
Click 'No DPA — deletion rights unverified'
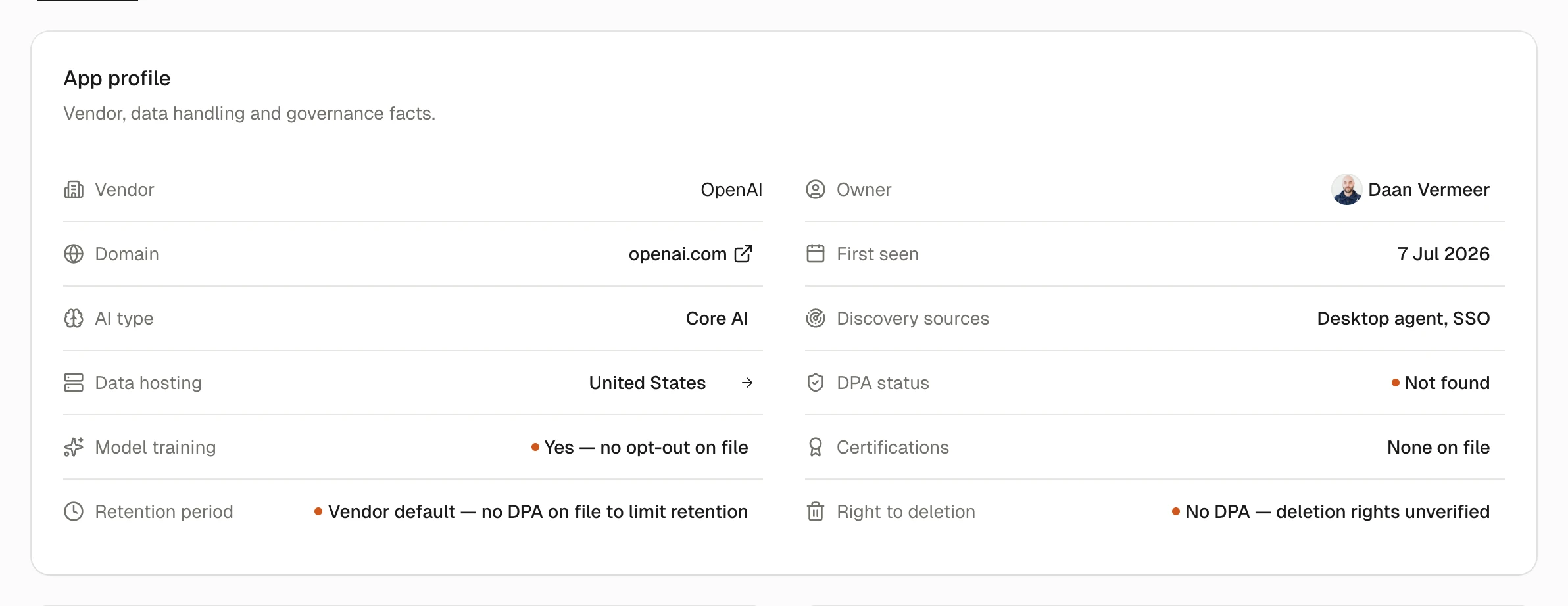click(1338, 512)
